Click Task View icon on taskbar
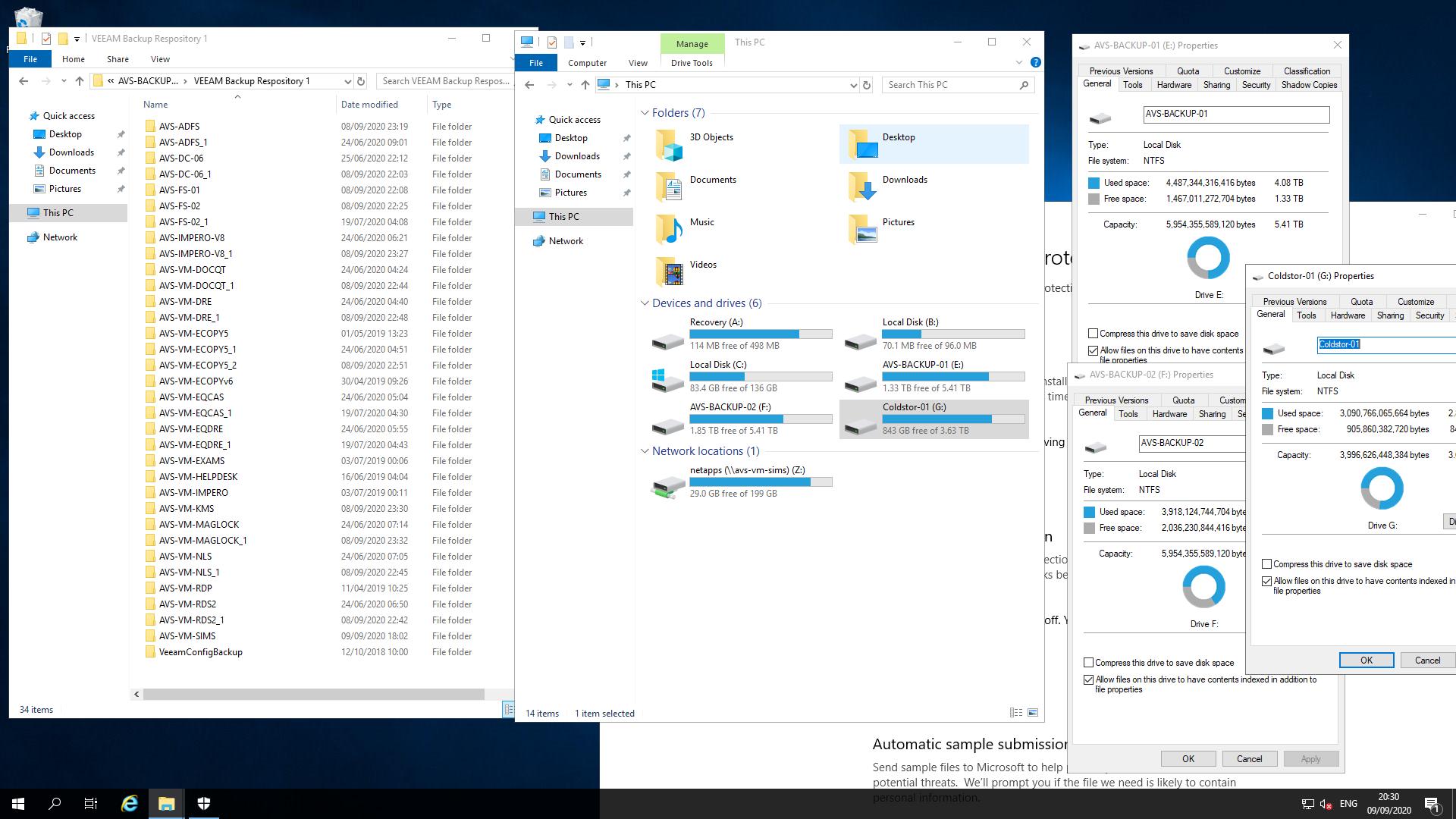This screenshot has height=819, width=1456. [90, 803]
